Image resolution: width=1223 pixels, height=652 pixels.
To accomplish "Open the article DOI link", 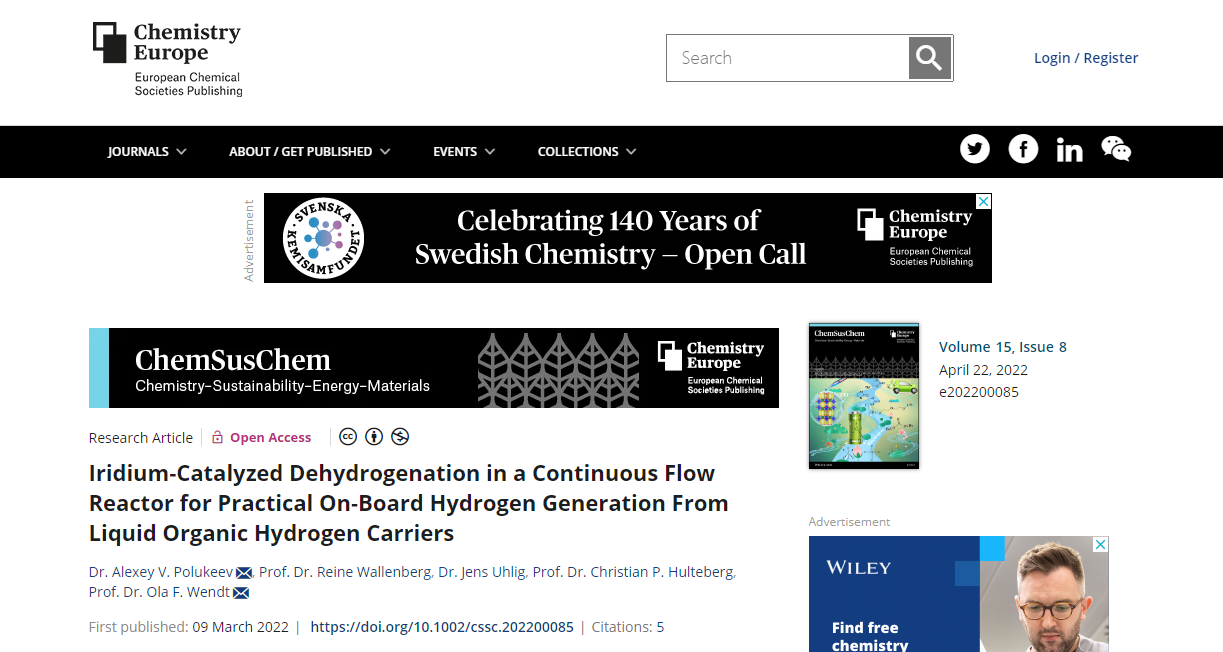I will 442,627.
